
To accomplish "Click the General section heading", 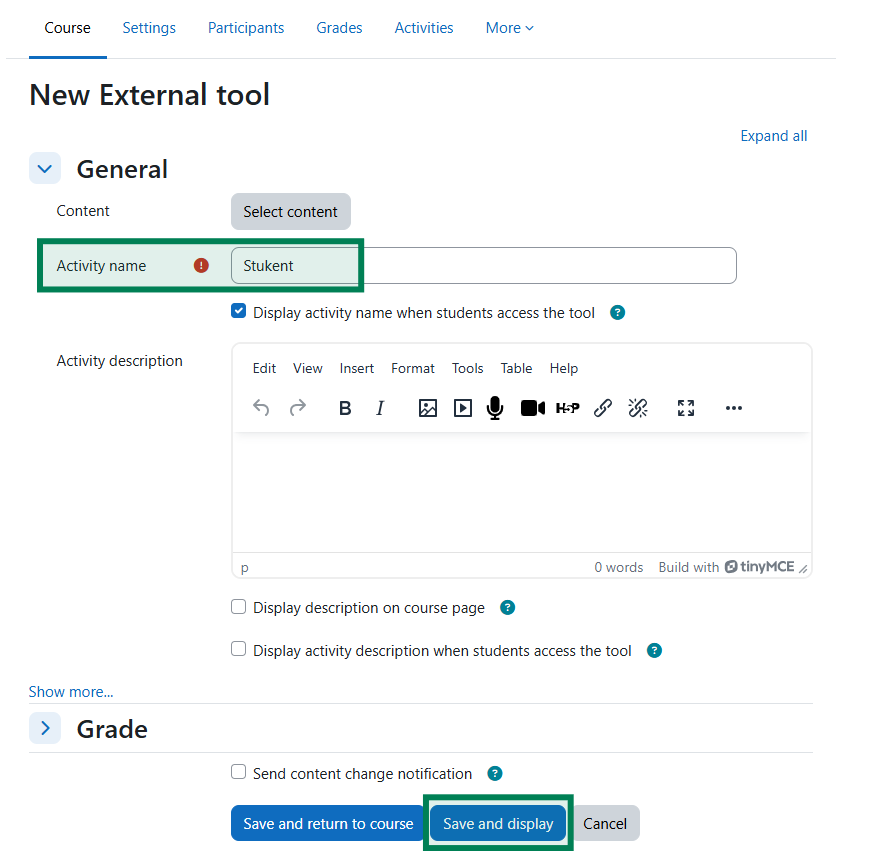I will pos(122,169).
